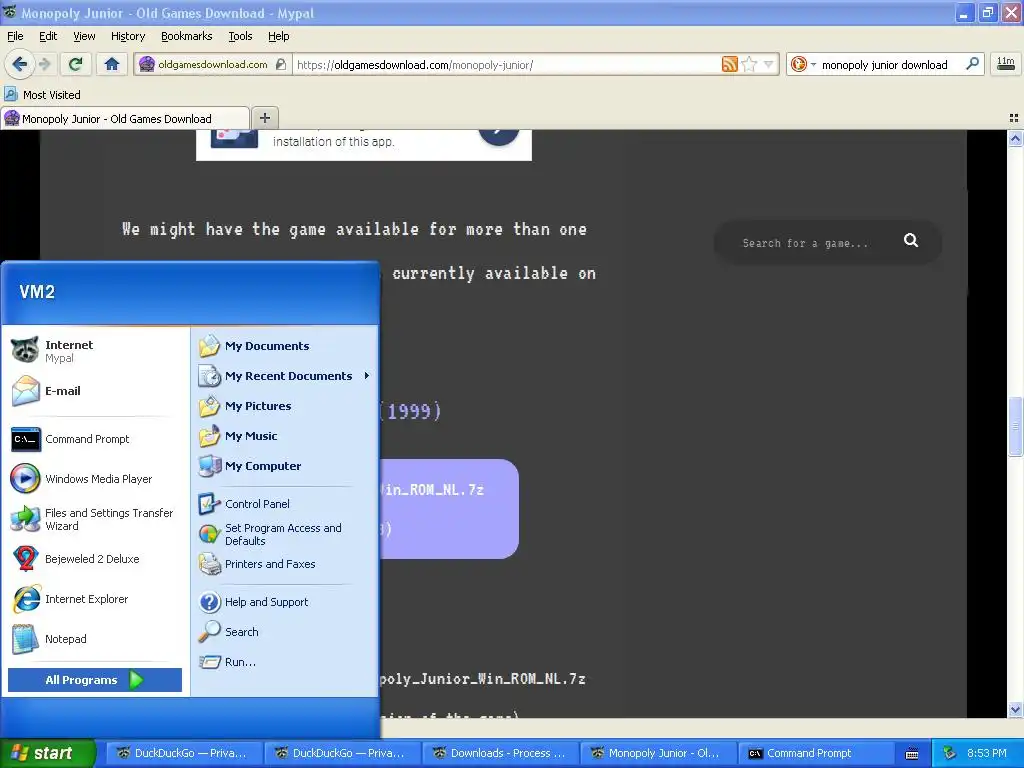Screen dimensions: 1024x768
Task: Open Notepad from Start menu
Action: pyautogui.click(x=95, y=639)
